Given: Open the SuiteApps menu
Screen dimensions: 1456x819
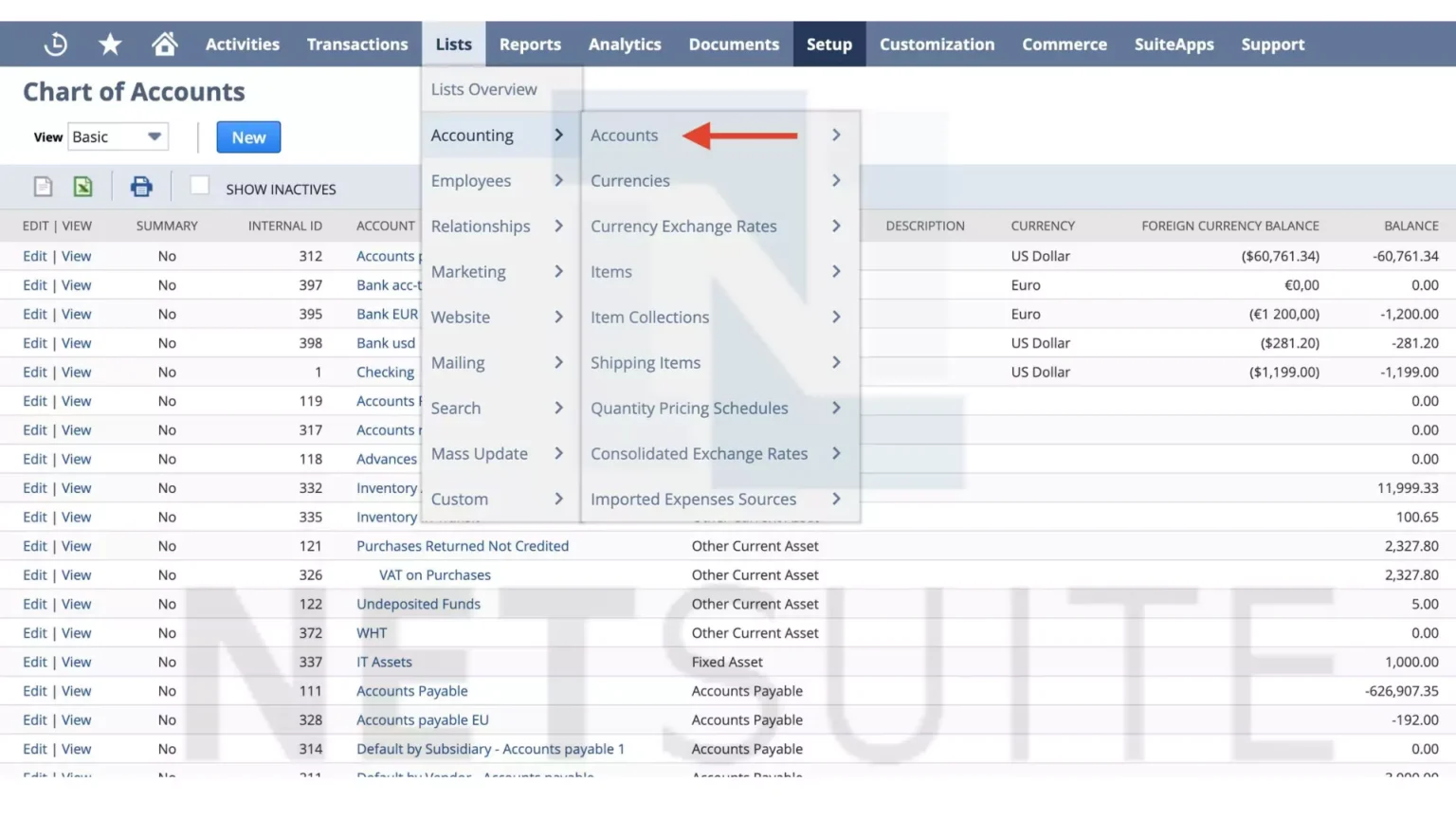Looking at the screenshot, I should (1174, 44).
